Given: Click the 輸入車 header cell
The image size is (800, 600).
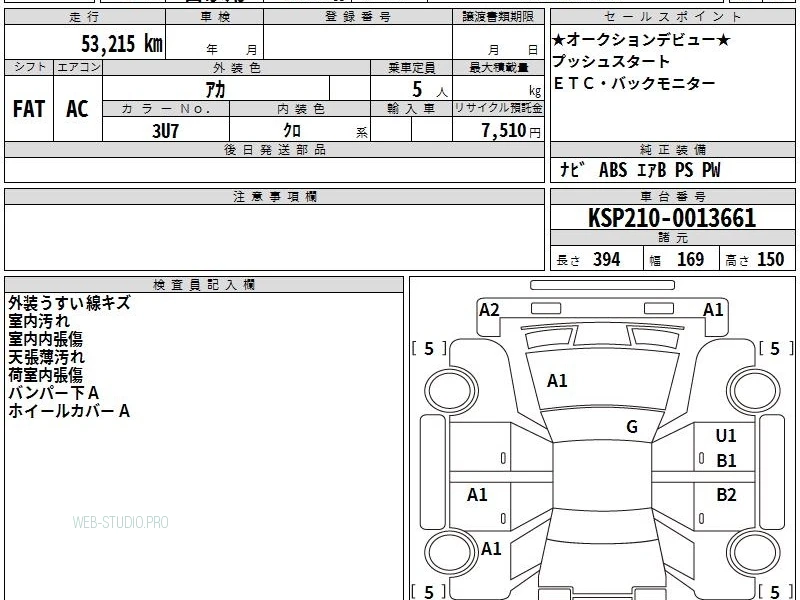Looking at the screenshot, I should [x=411, y=109].
